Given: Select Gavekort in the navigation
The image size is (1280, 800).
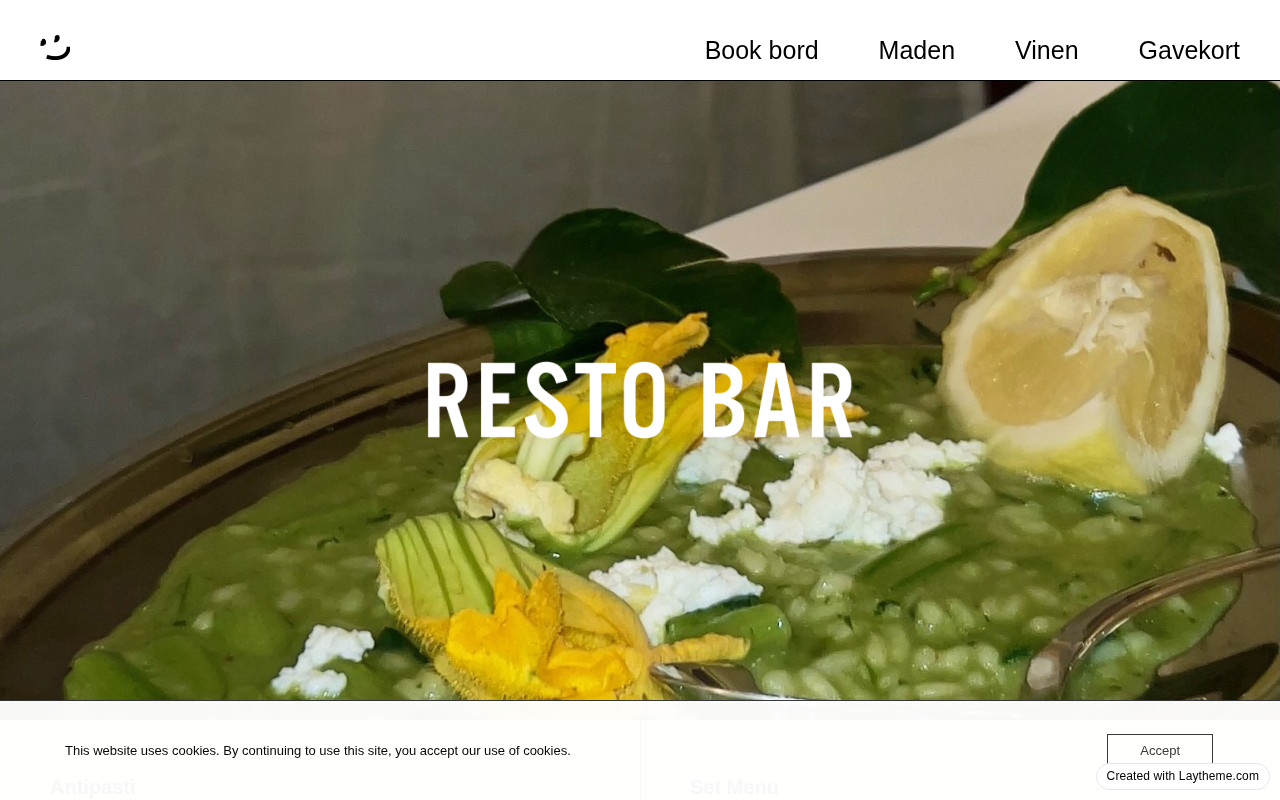Looking at the screenshot, I should [x=1189, y=50].
